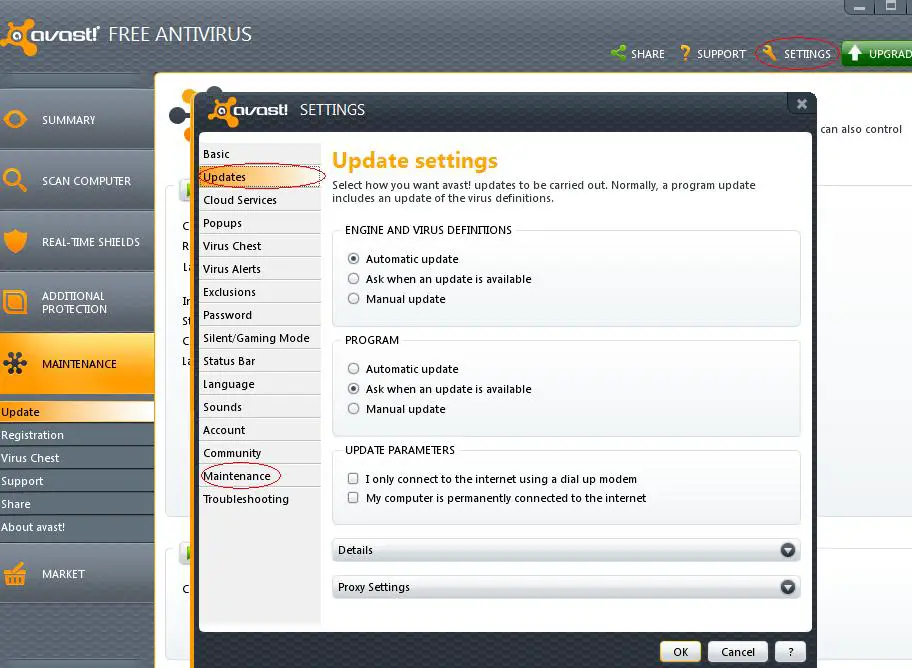Open Basic settings category

[259, 154]
